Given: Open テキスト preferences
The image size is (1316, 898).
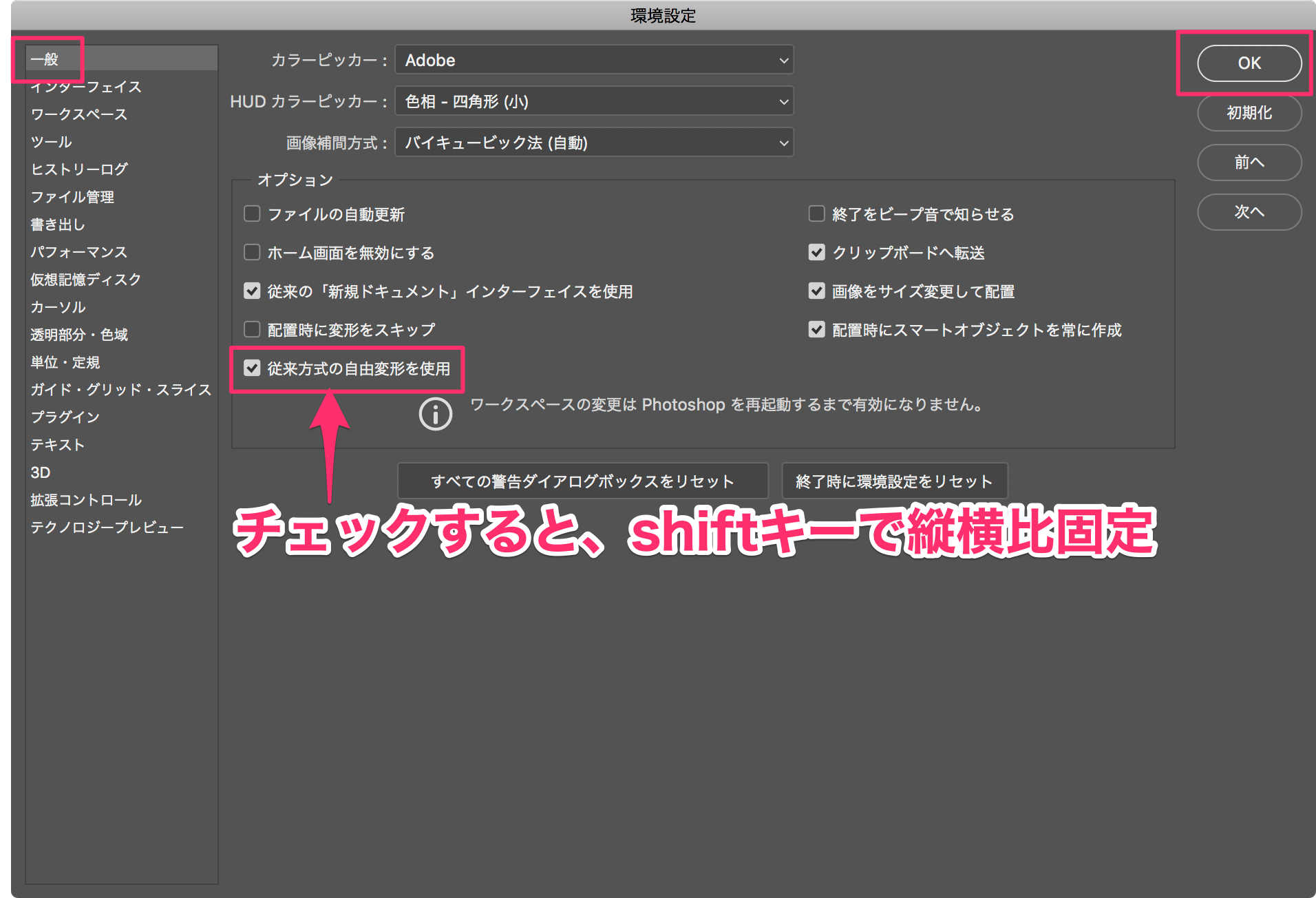Looking at the screenshot, I should coord(122,445).
